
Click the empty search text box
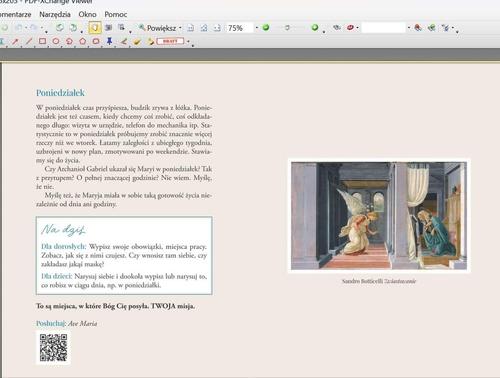coord(383,28)
